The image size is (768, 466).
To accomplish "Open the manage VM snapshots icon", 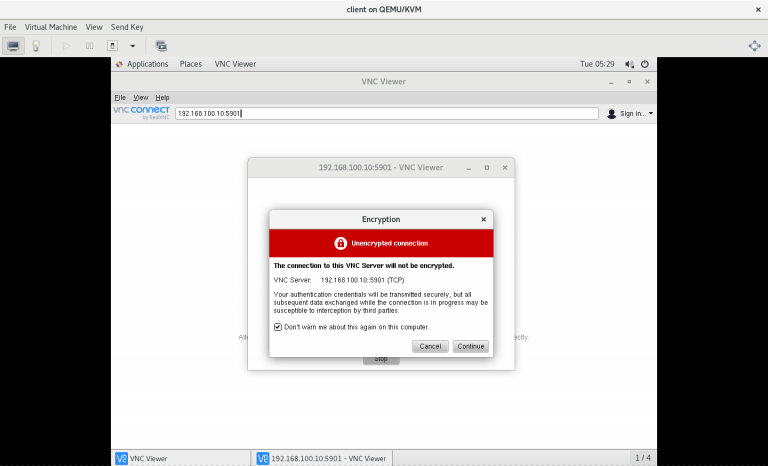I will point(161,46).
